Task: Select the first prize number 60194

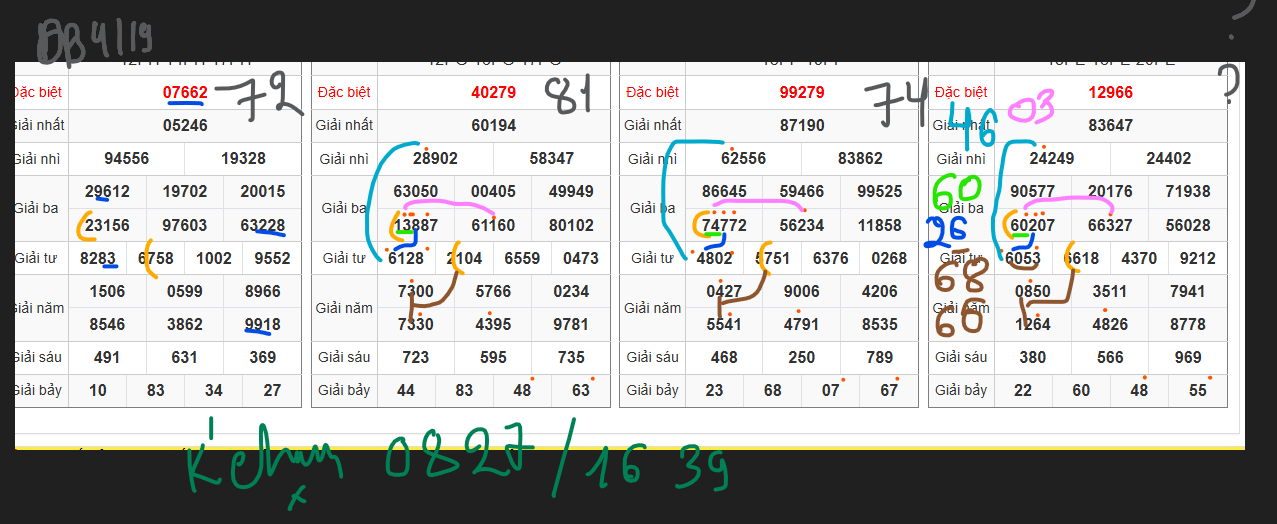Action: click(x=493, y=126)
